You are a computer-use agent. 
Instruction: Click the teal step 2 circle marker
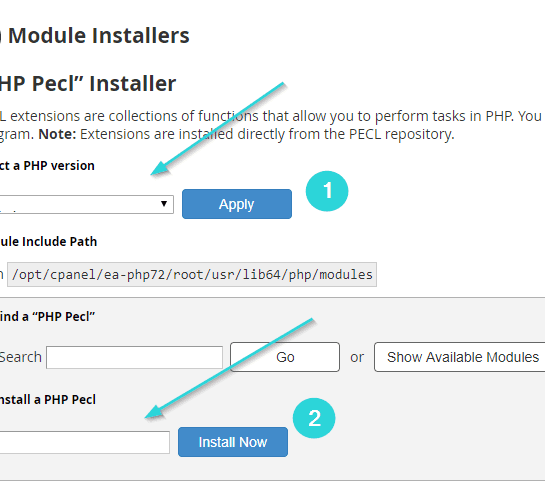(x=314, y=418)
